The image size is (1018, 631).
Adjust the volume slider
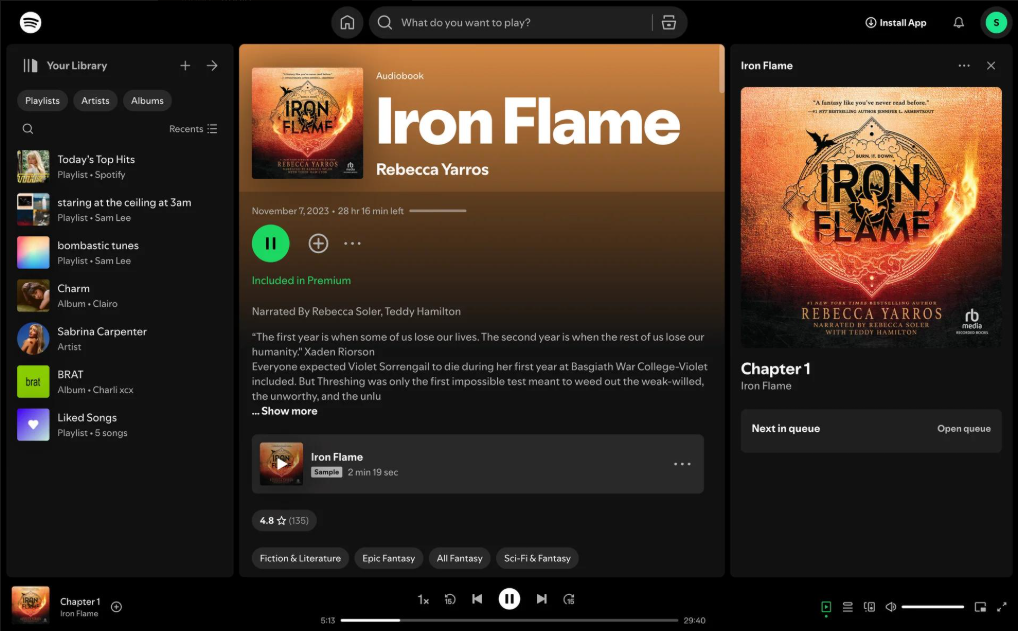(x=932, y=607)
